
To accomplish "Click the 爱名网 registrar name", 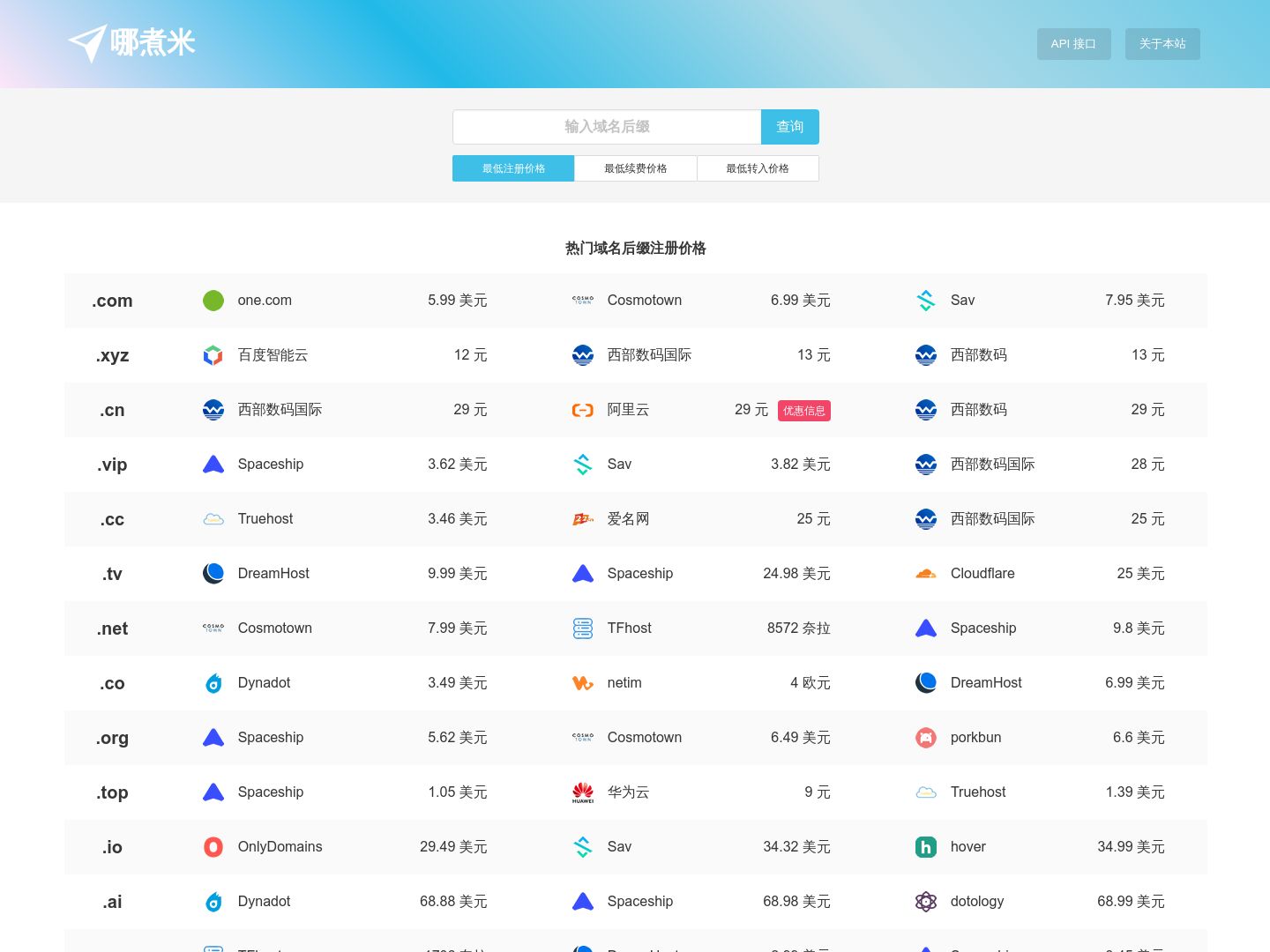I will [628, 519].
